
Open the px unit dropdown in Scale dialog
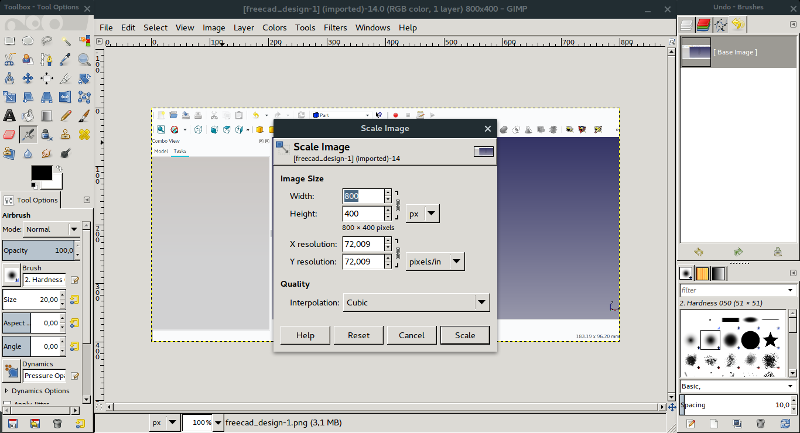pyautogui.click(x=422, y=214)
